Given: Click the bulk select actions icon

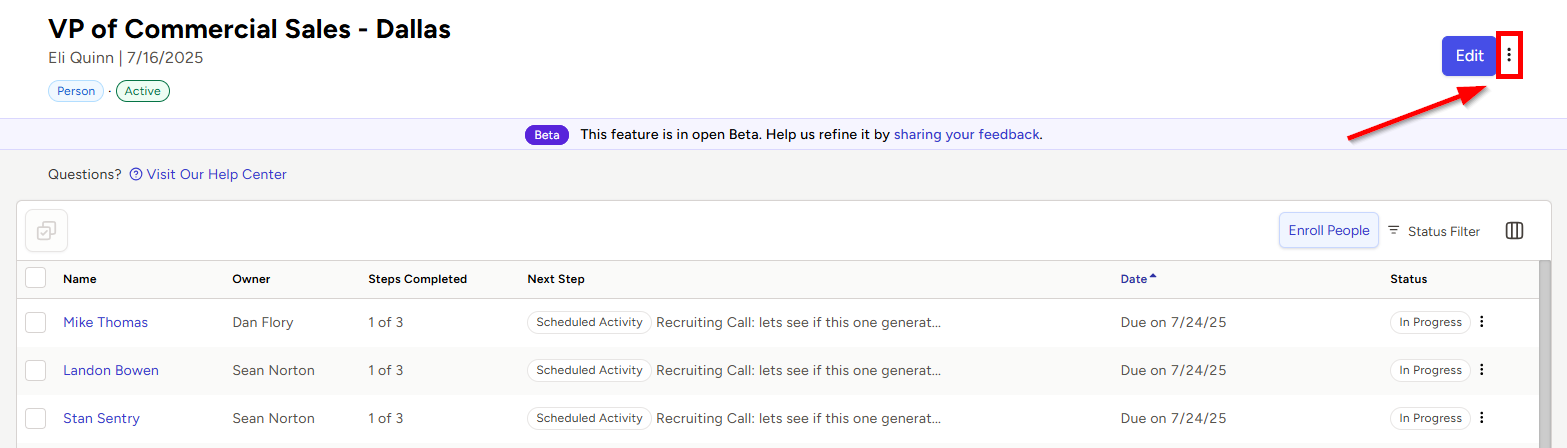Looking at the screenshot, I should click(47, 231).
